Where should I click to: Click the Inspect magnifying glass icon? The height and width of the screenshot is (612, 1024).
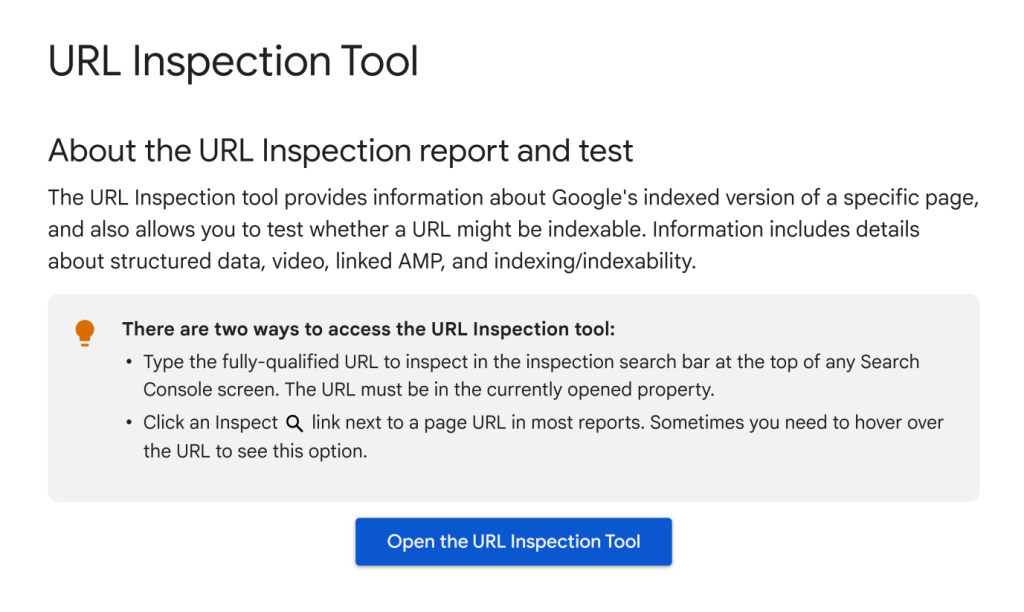(x=295, y=423)
